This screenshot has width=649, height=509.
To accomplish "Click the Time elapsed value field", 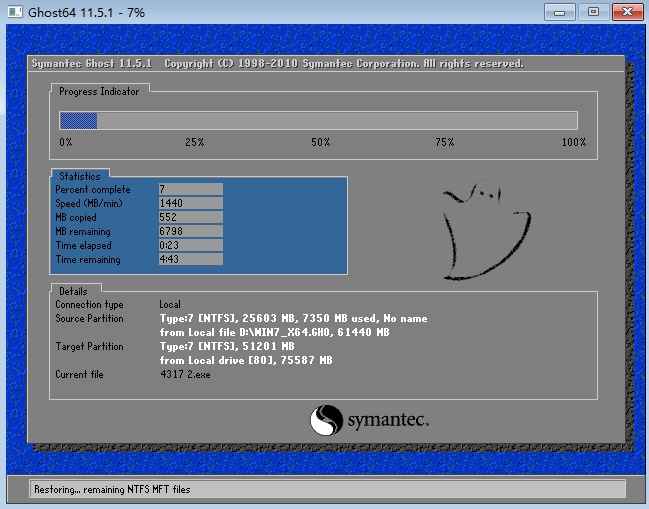I will [190, 245].
